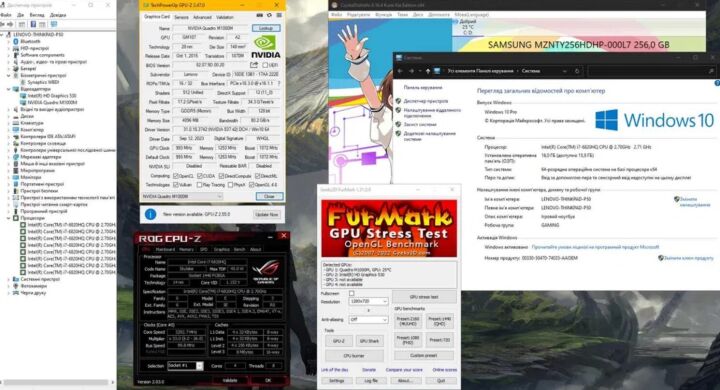
Task: Click the FurMark banner image
Action: [389, 228]
